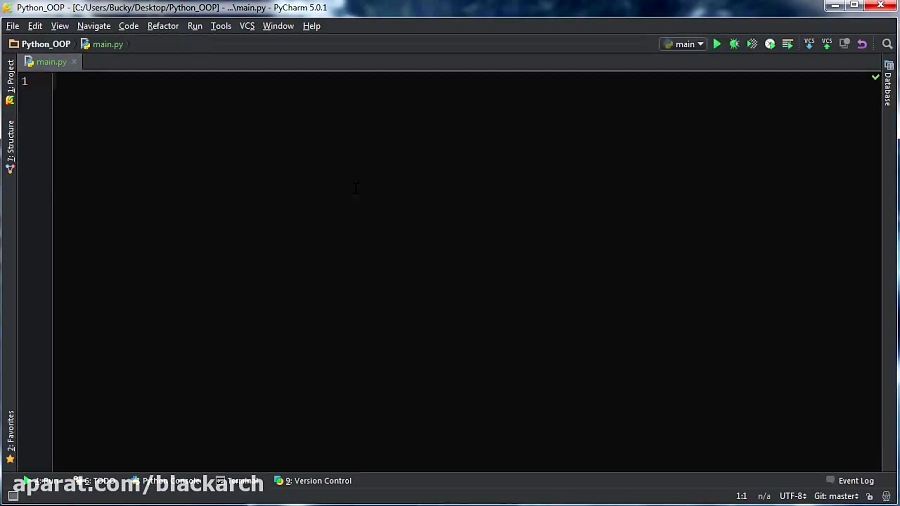Open the Navigate menu
Viewport: 900px width, 506px height.
94,26
